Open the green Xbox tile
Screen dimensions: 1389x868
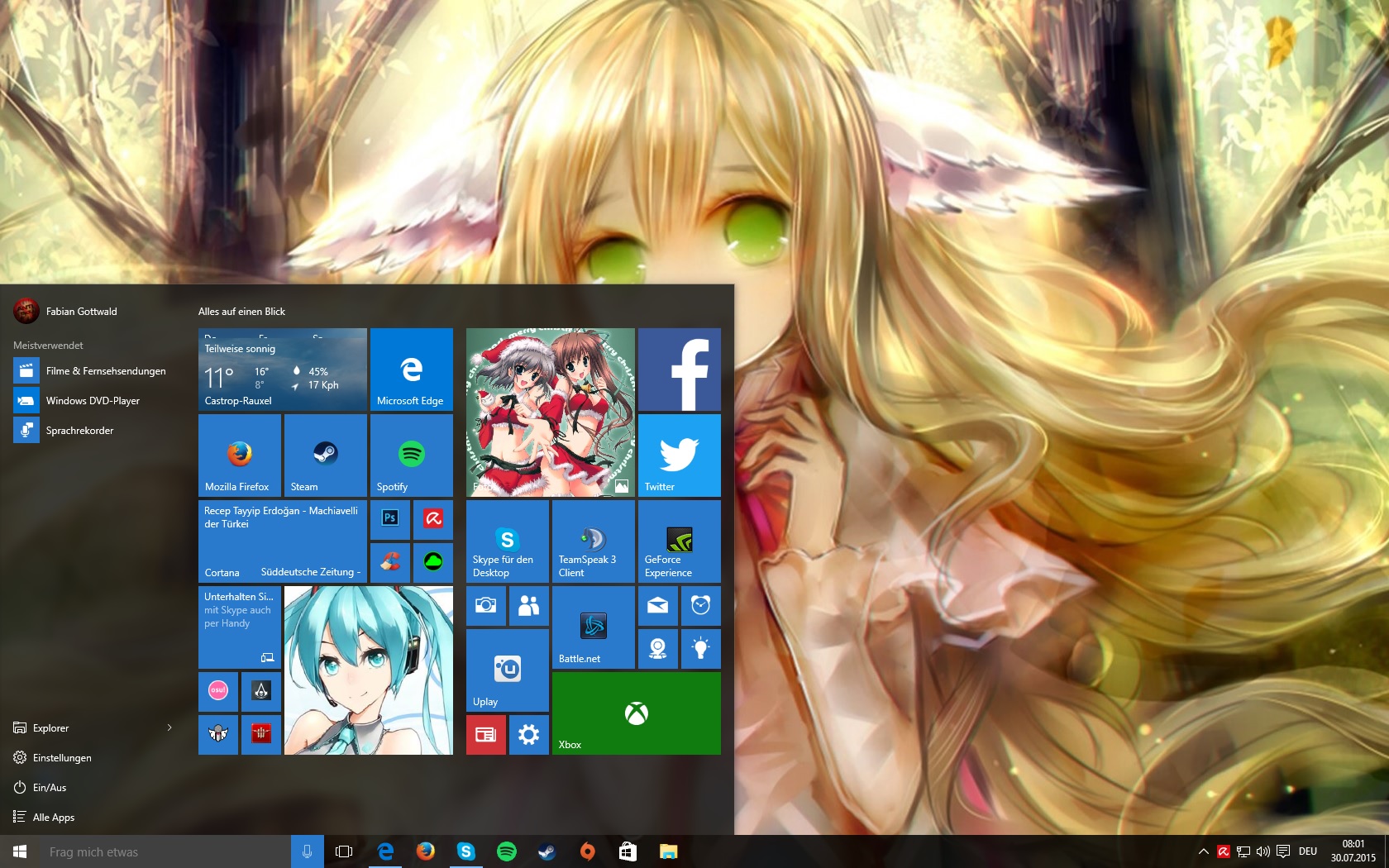point(636,713)
